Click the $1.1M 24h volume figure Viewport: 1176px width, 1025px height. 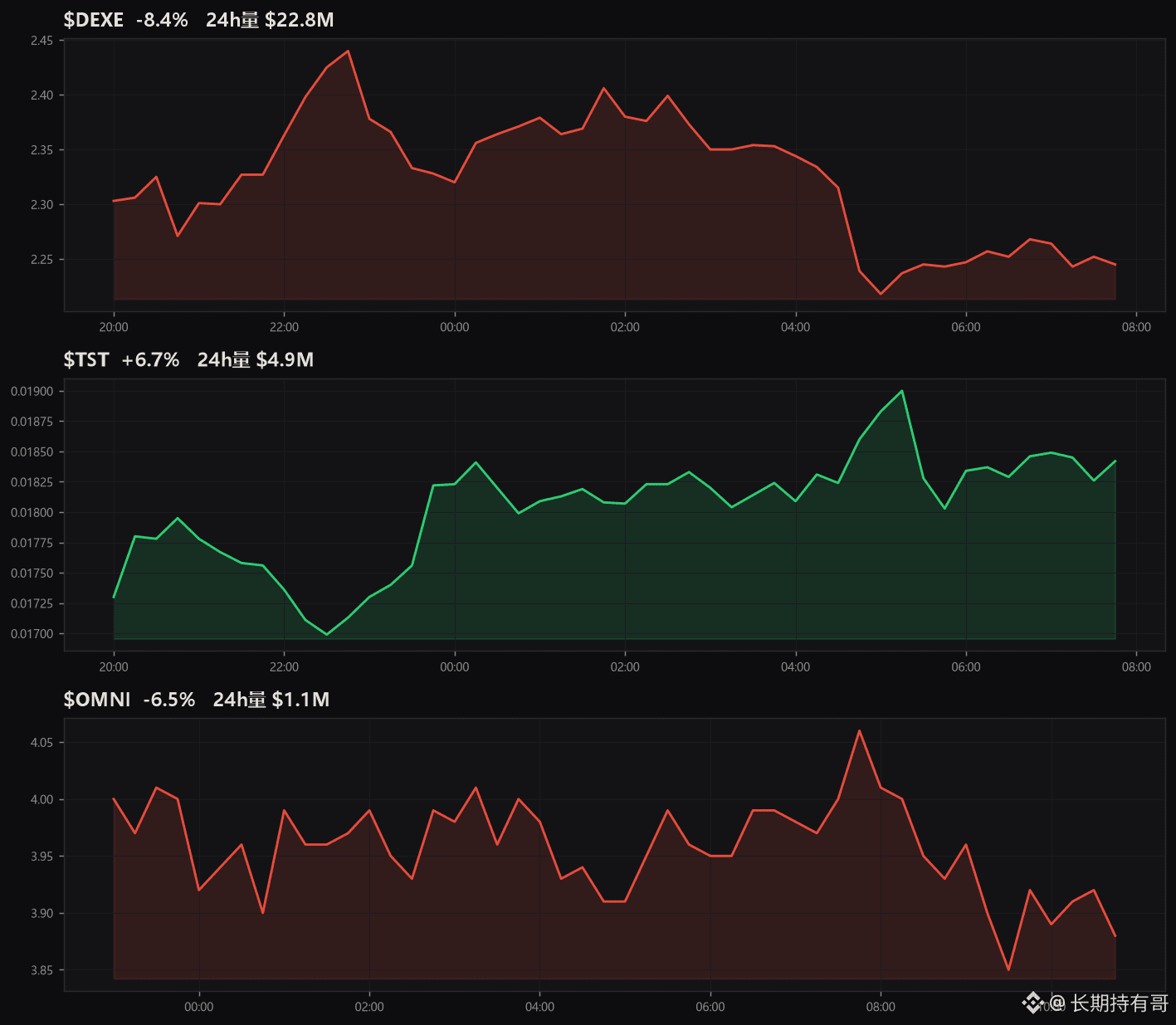point(300,700)
